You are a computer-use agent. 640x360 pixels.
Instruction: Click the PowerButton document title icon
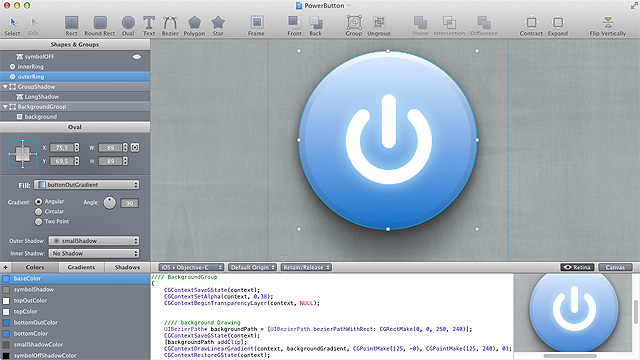tap(299, 5)
